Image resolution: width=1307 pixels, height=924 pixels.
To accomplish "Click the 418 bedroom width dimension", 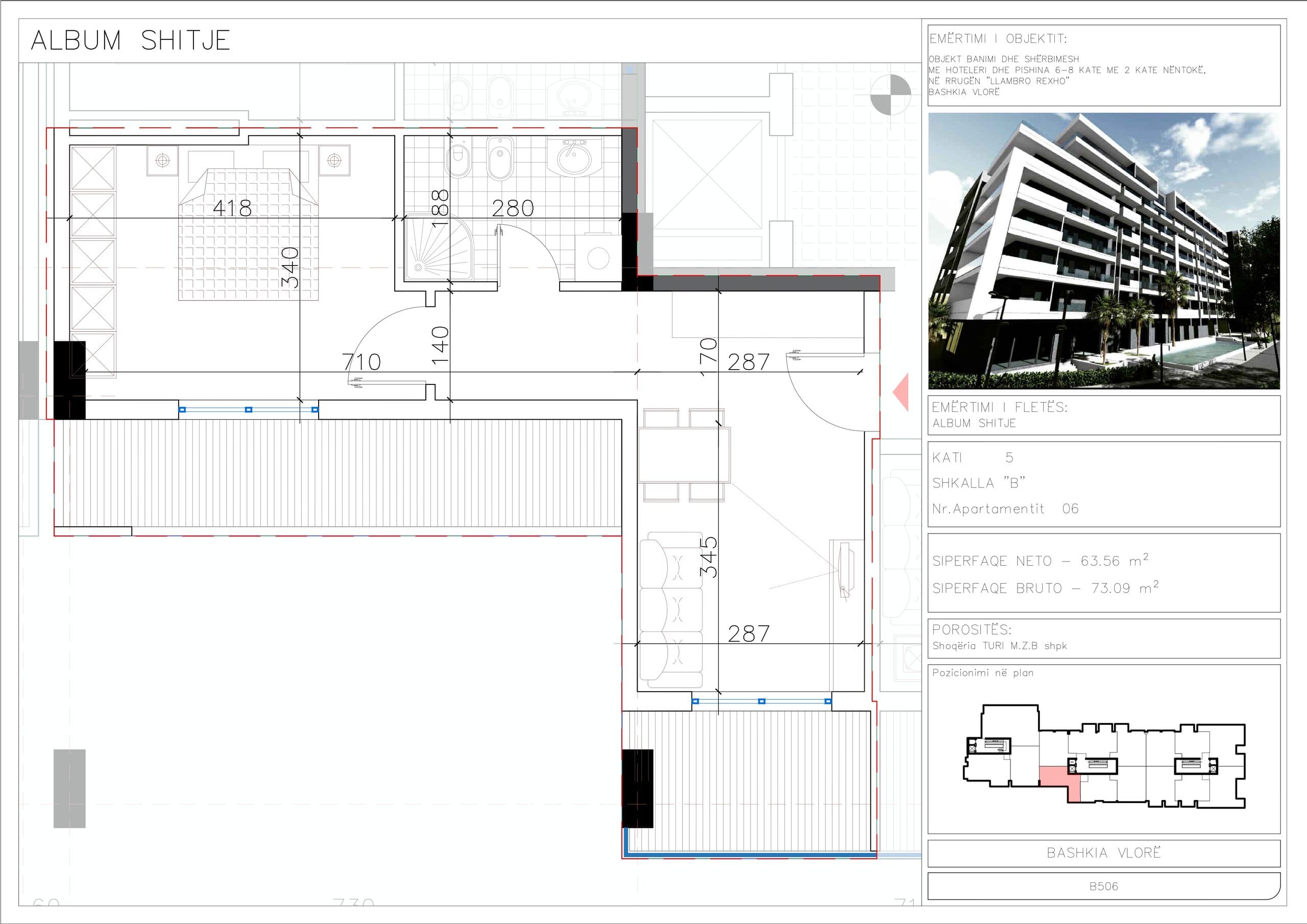I will [x=232, y=208].
